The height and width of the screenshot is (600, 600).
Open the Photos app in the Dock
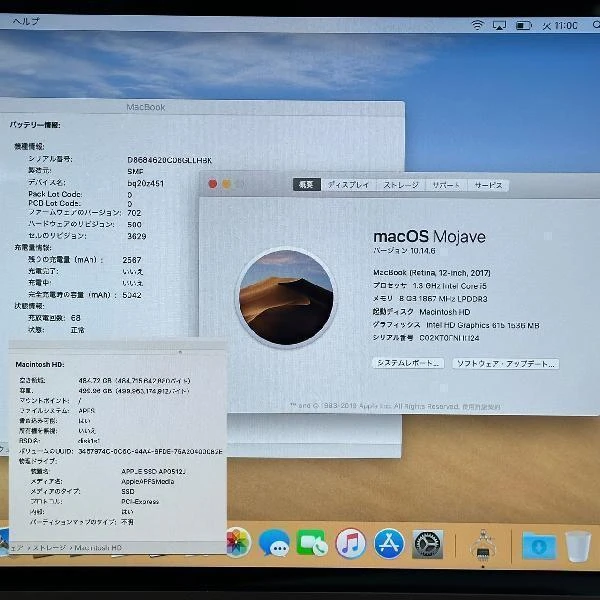238,543
